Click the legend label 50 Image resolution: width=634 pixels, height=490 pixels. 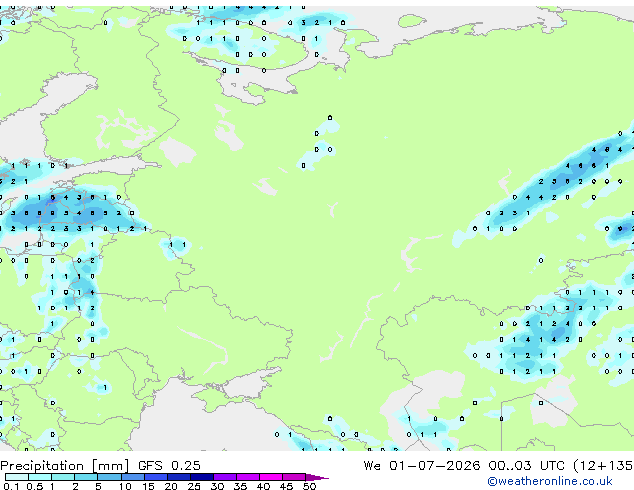click(309, 486)
